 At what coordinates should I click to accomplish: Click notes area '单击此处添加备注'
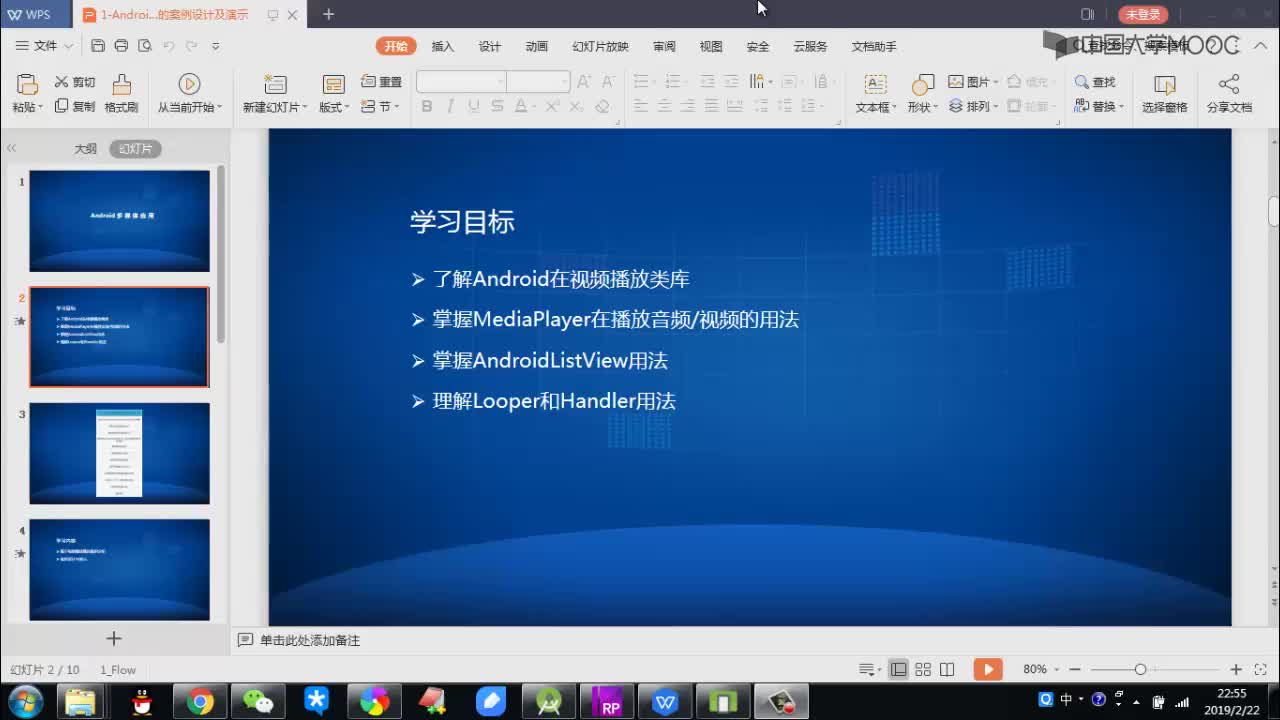coord(310,640)
